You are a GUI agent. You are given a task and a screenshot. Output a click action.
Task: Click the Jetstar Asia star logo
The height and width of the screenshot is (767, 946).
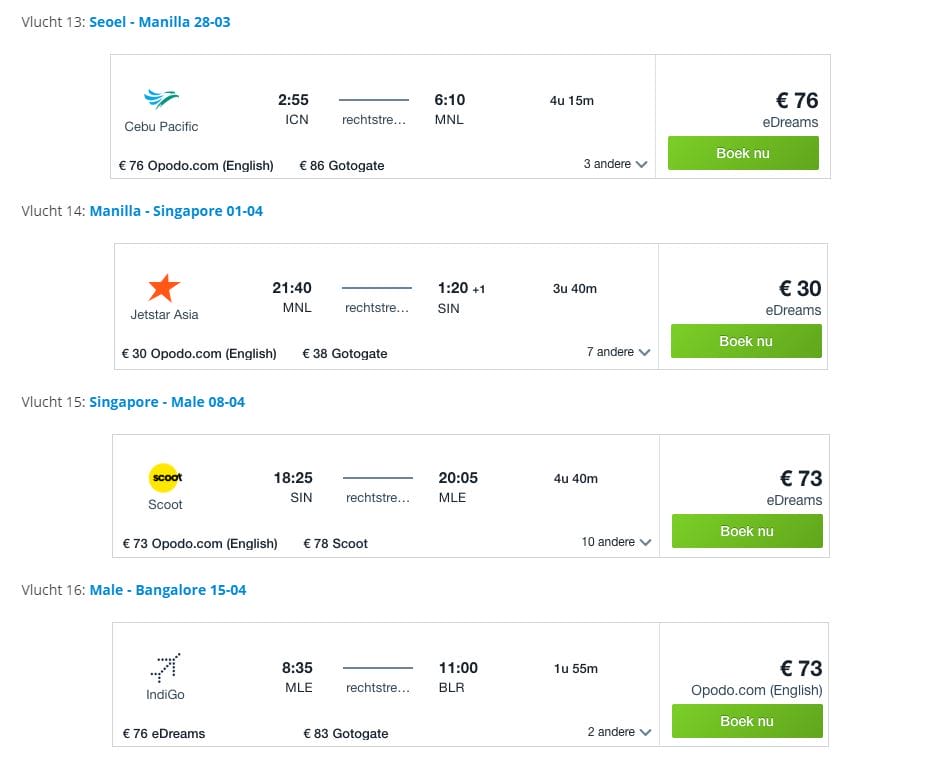click(164, 288)
